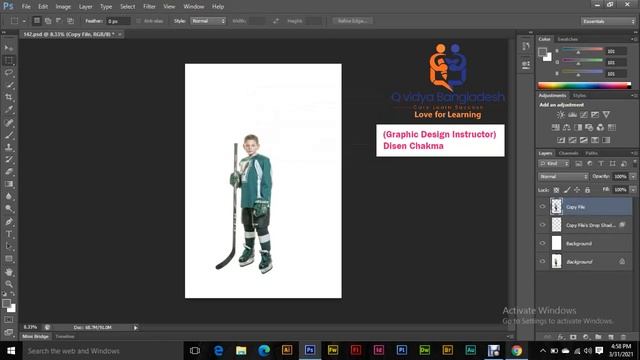The width and height of the screenshot is (640, 360).
Task: Open the Filter menu
Action: 149,7
